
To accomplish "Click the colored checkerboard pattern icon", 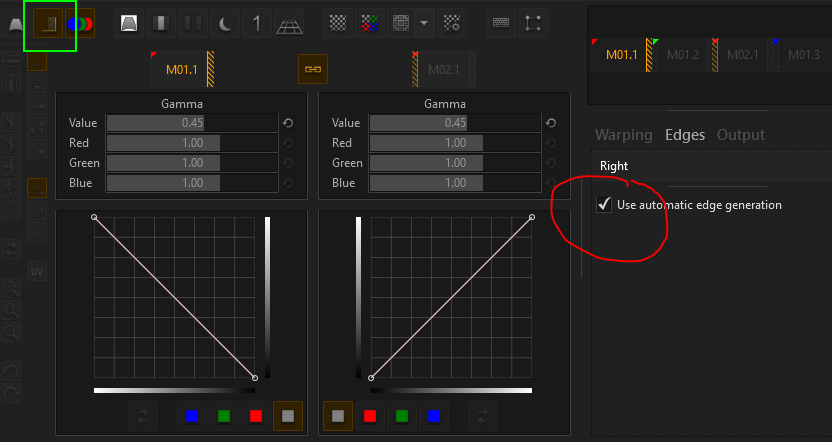I will [370, 24].
